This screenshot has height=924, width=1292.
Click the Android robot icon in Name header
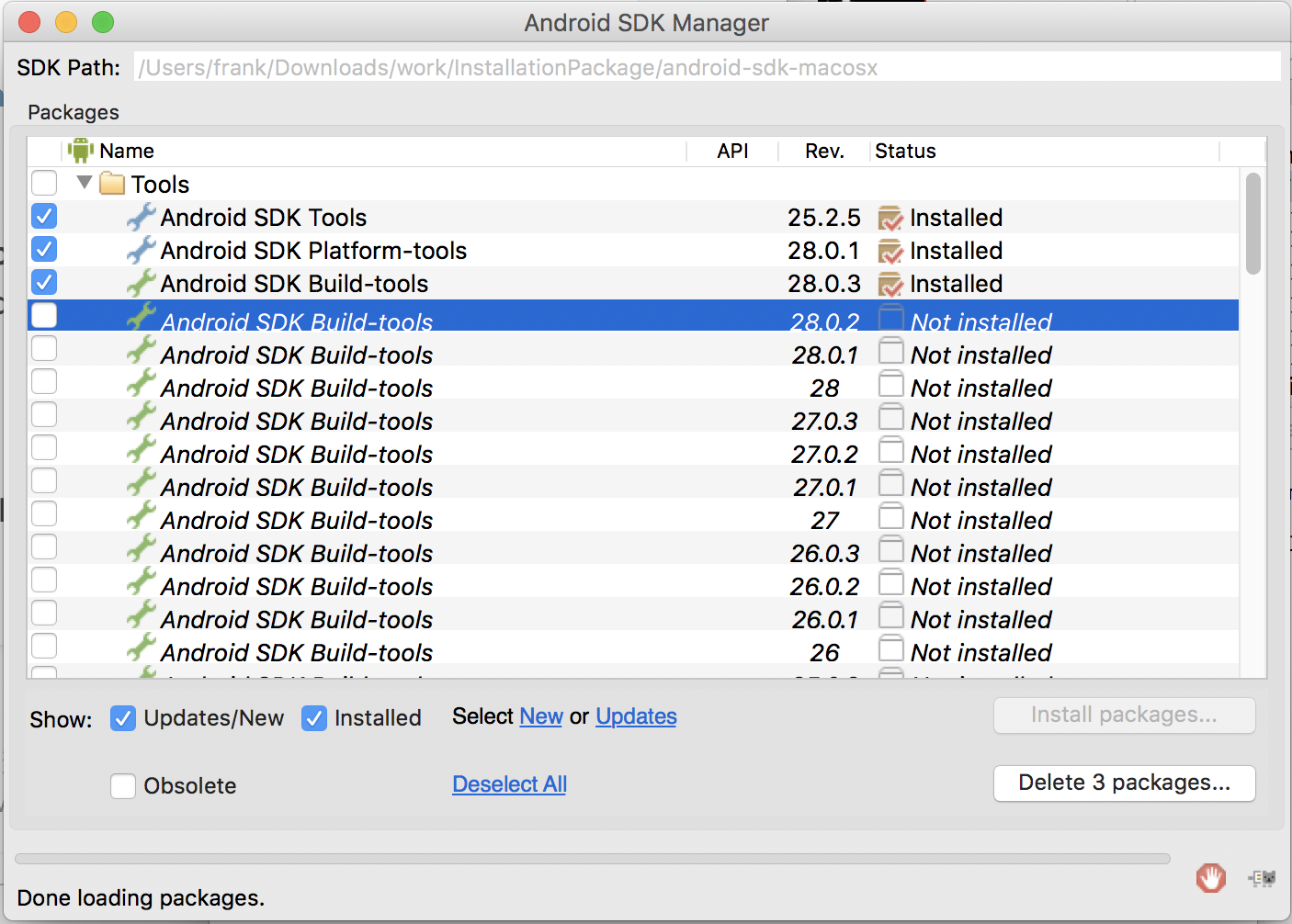click(81, 151)
